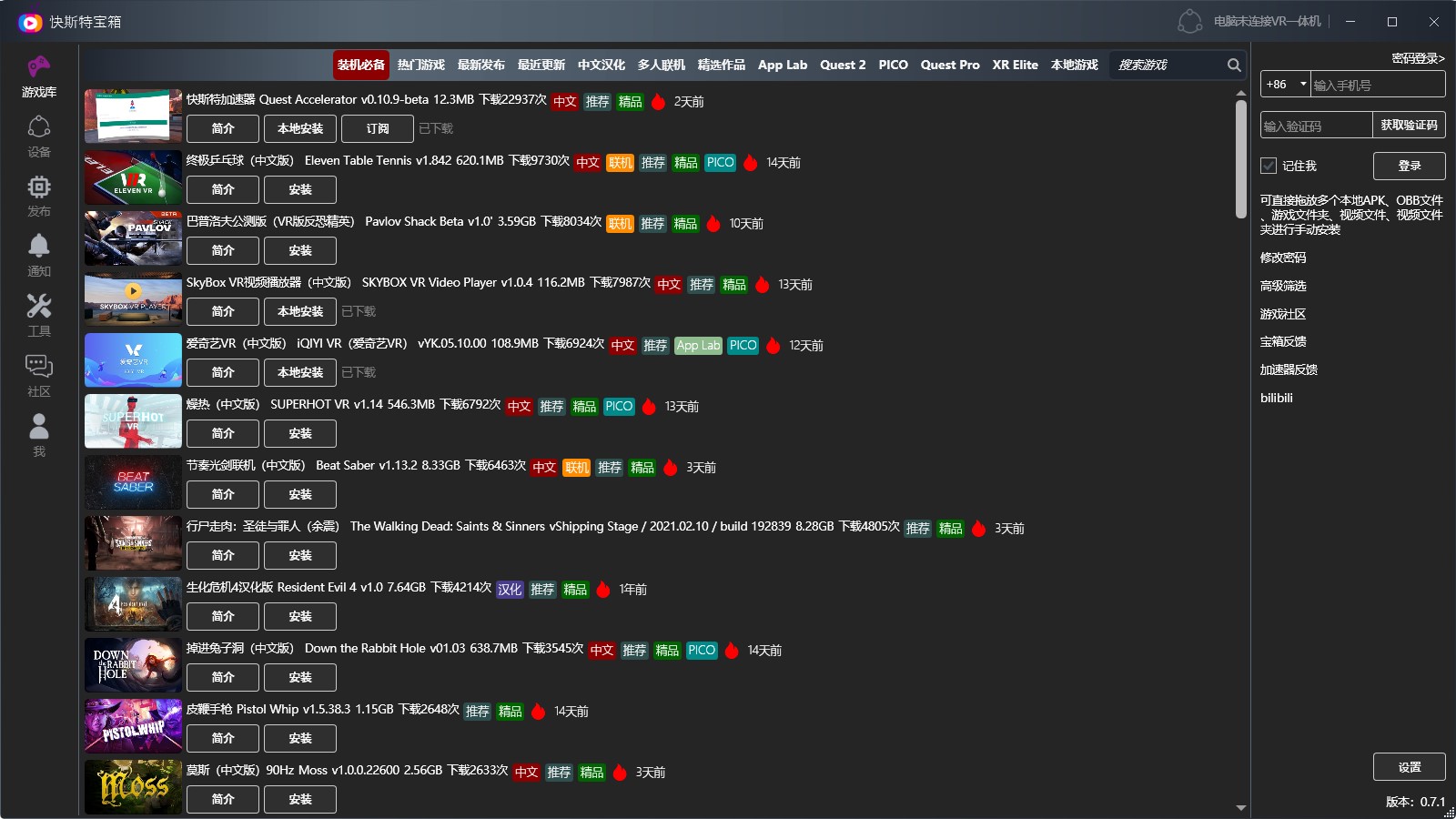The height and width of the screenshot is (819, 1456).
Task: Click the PICO tag on SUPERHOT VR row
Action: [619, 406]
